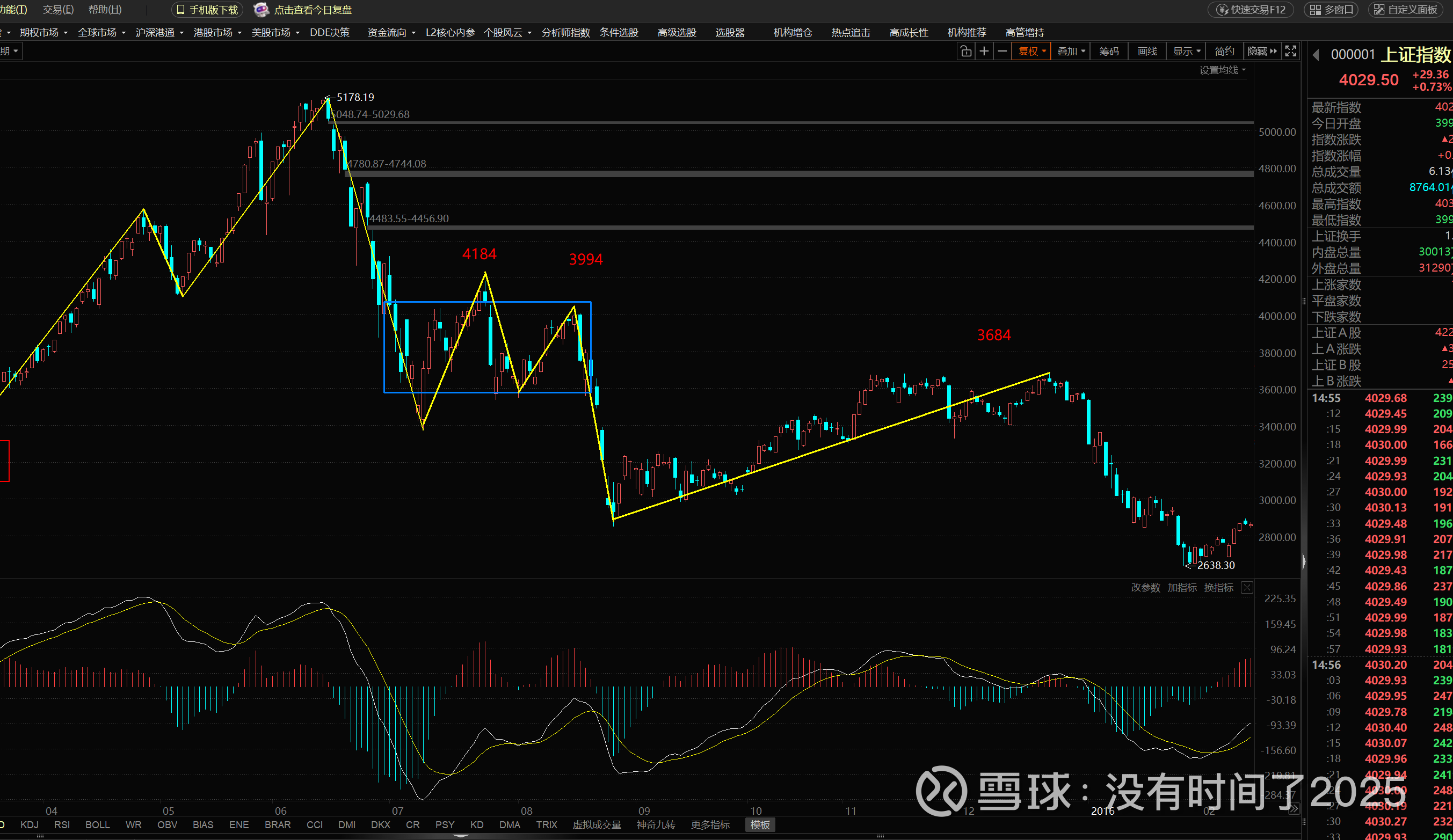Click the 画线 draw line button
This screenshot has width=1453, height=840.
pyautogui.click(x=1147, y=52)
